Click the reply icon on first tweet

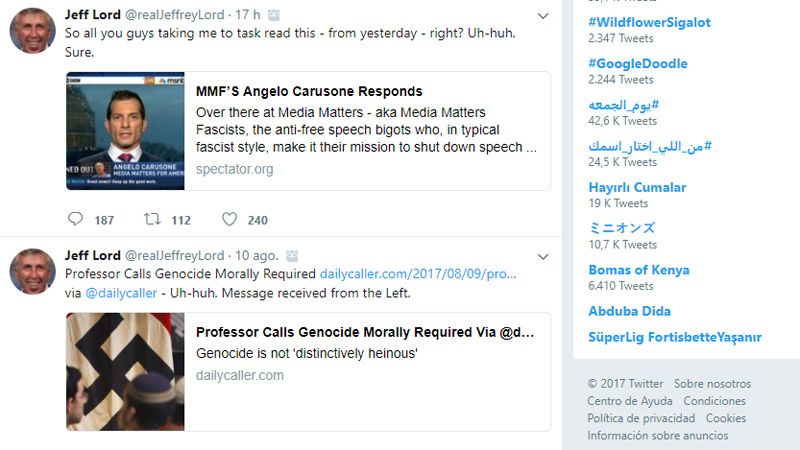tap(76, 219)
